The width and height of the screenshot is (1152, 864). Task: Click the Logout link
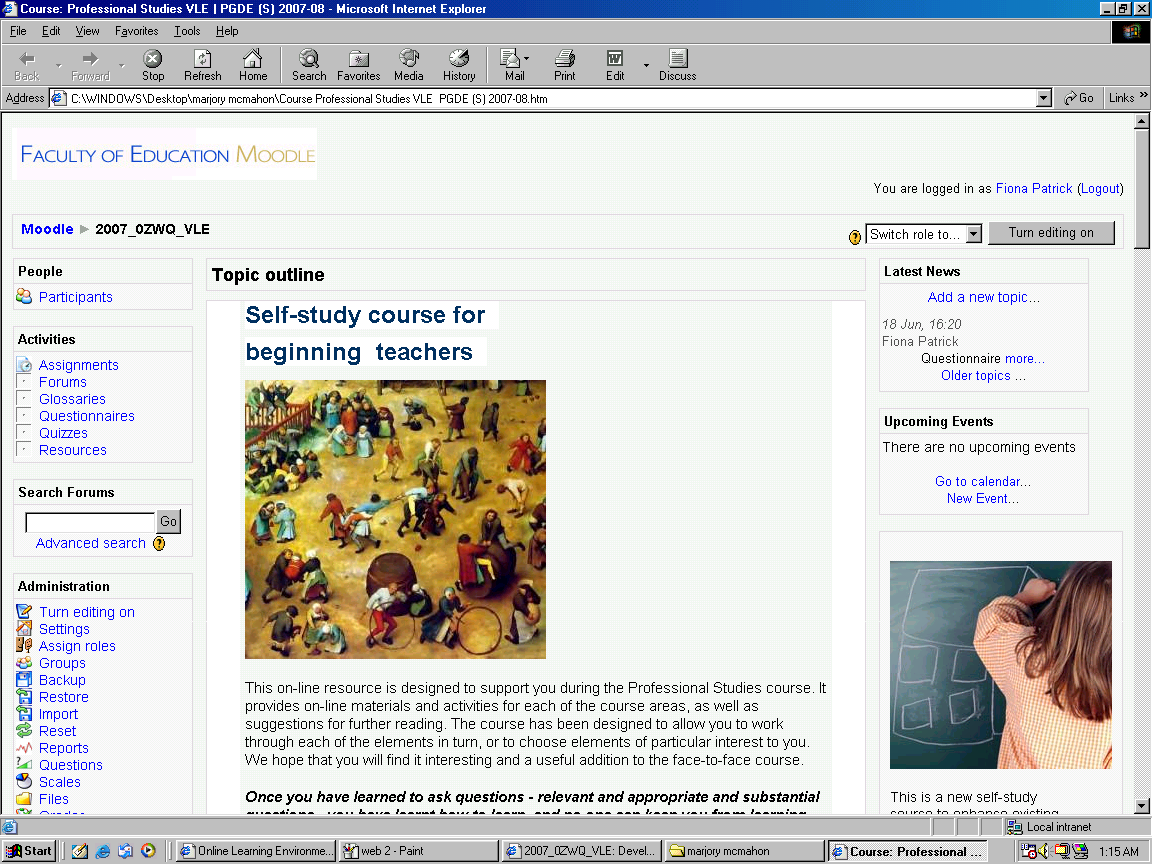[x=1100, y=189]
